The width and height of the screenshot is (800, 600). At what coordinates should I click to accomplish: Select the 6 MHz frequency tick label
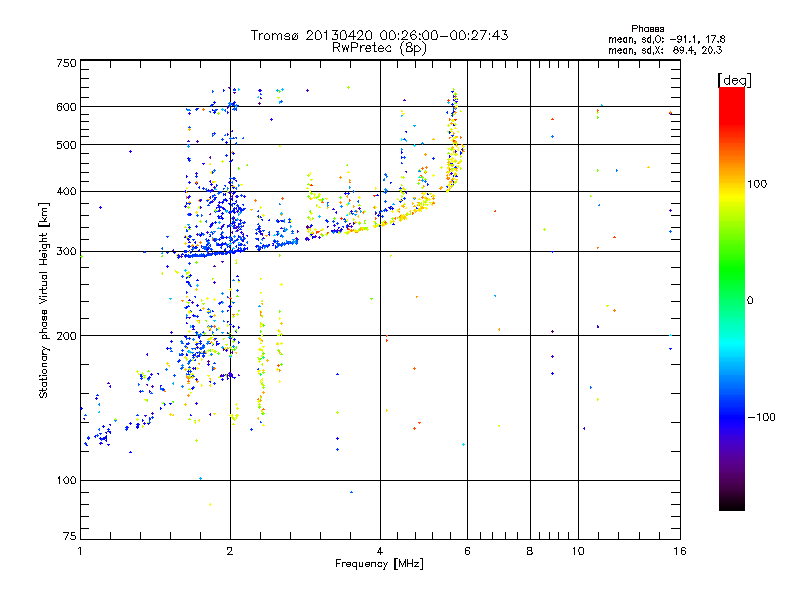pyautogui.click(x=467, y=551)
